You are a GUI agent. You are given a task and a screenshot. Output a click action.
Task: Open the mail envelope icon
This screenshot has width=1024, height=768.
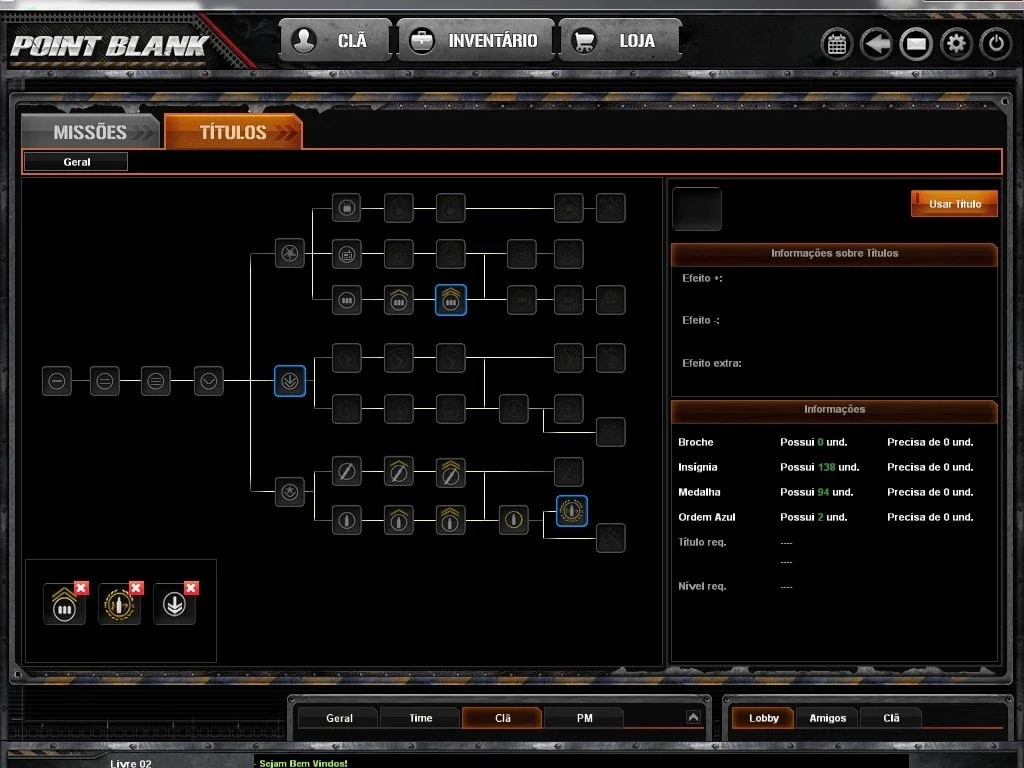(916, 44)
